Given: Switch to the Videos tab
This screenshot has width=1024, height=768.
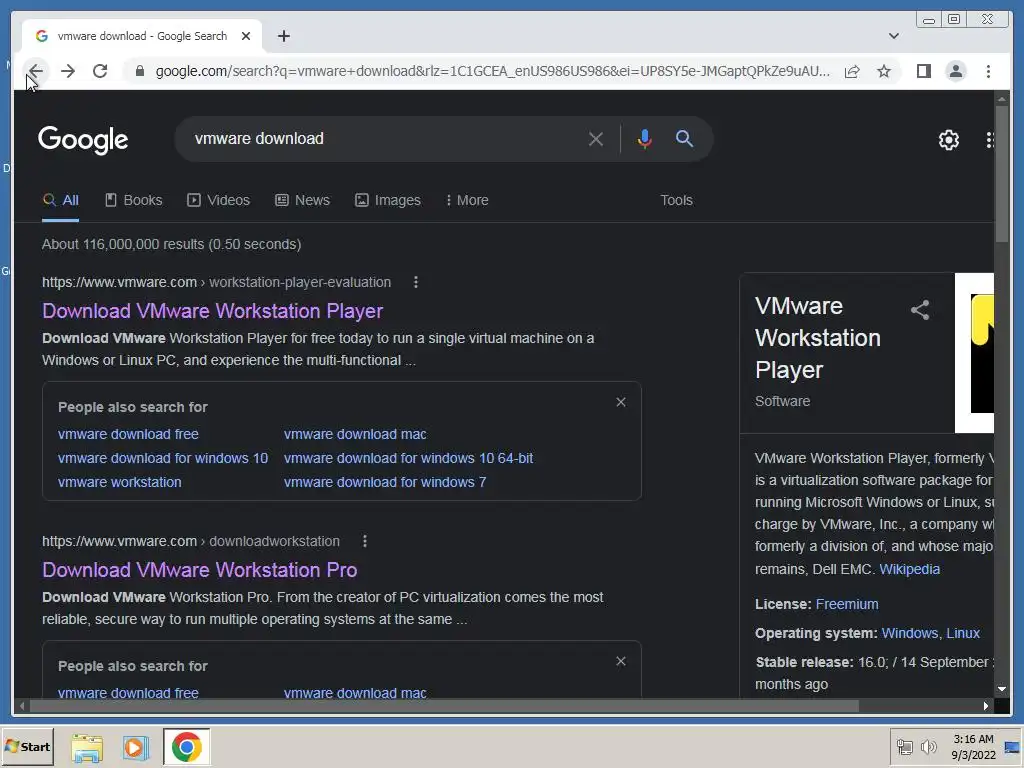Looking at the screenshot, I should [x=218, y=200].
